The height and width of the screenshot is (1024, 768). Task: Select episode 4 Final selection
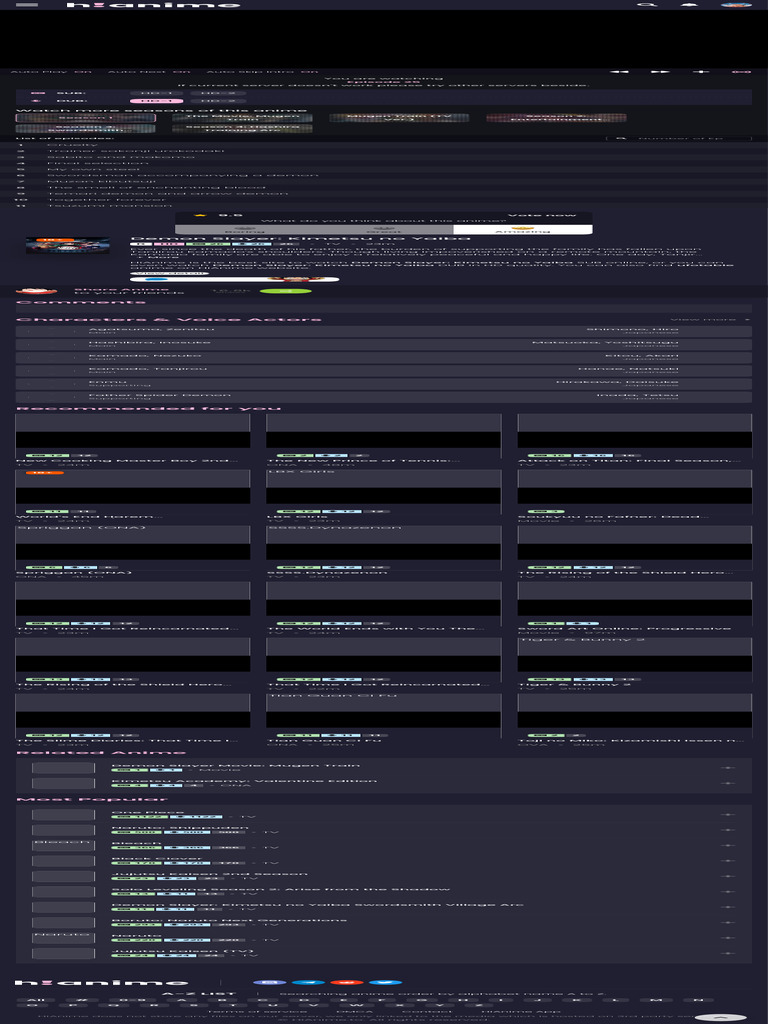384,163
